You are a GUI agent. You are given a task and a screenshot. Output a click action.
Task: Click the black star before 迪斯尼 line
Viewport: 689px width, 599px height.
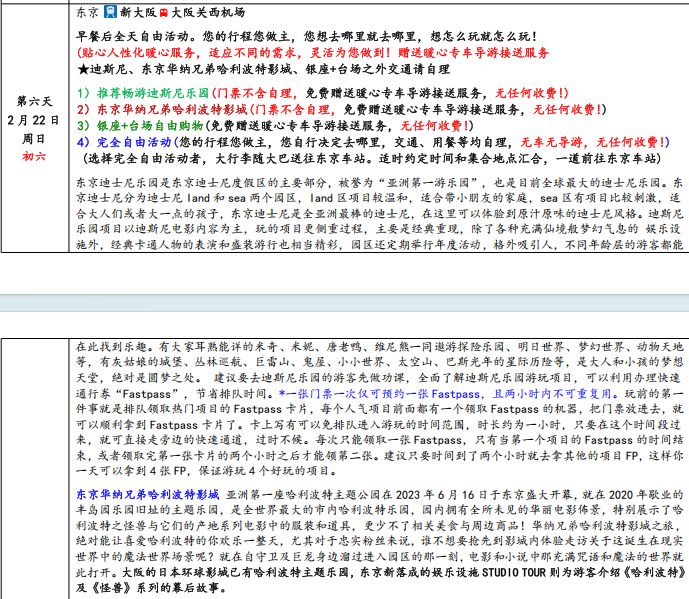[83, 70]
